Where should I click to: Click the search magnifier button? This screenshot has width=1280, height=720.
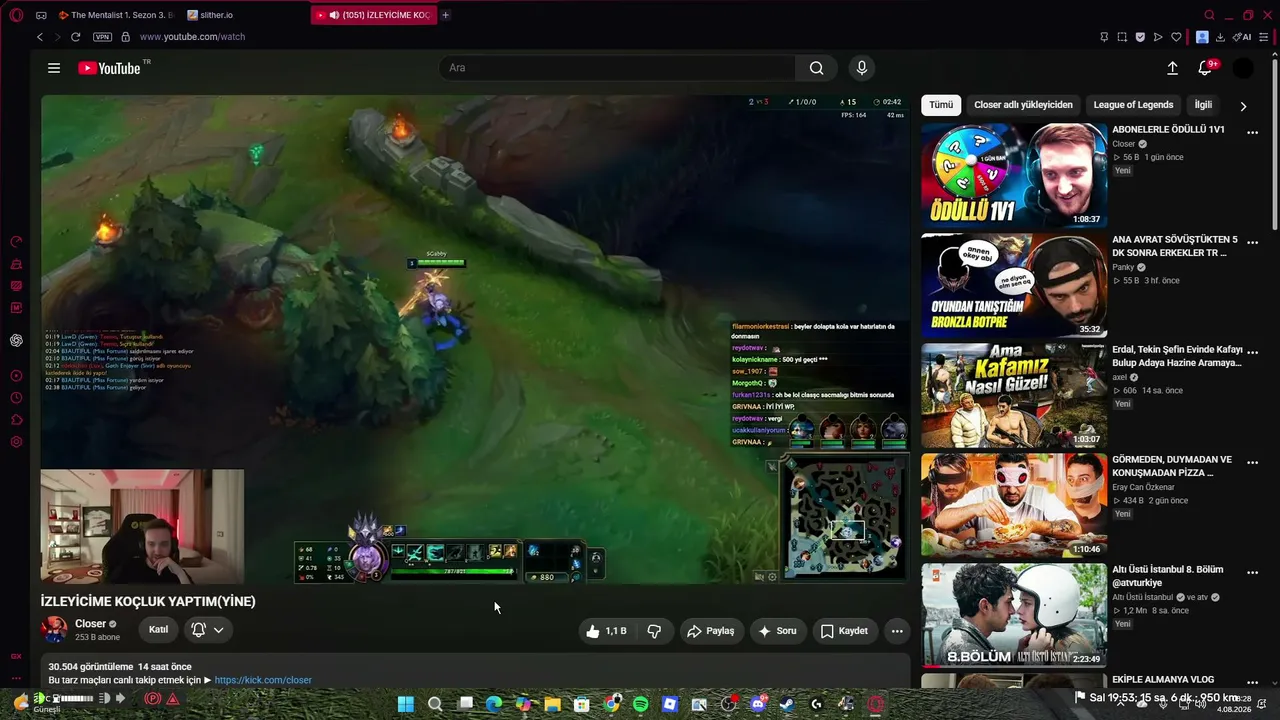[816, 68]
